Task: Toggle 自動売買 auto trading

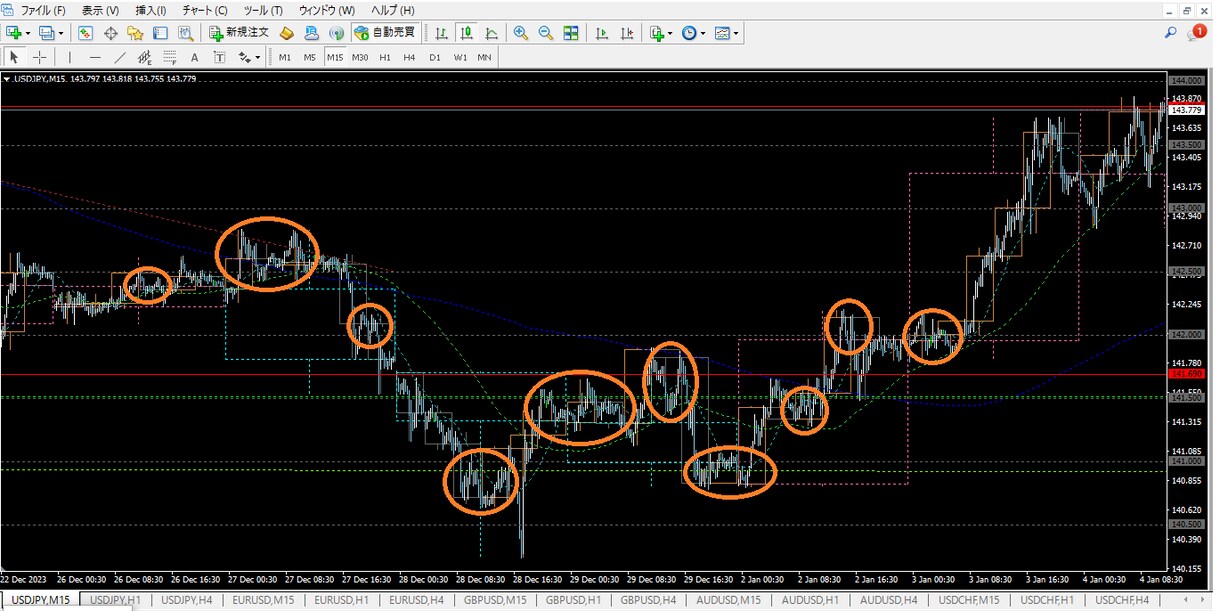Action: (x=384, y=33)
